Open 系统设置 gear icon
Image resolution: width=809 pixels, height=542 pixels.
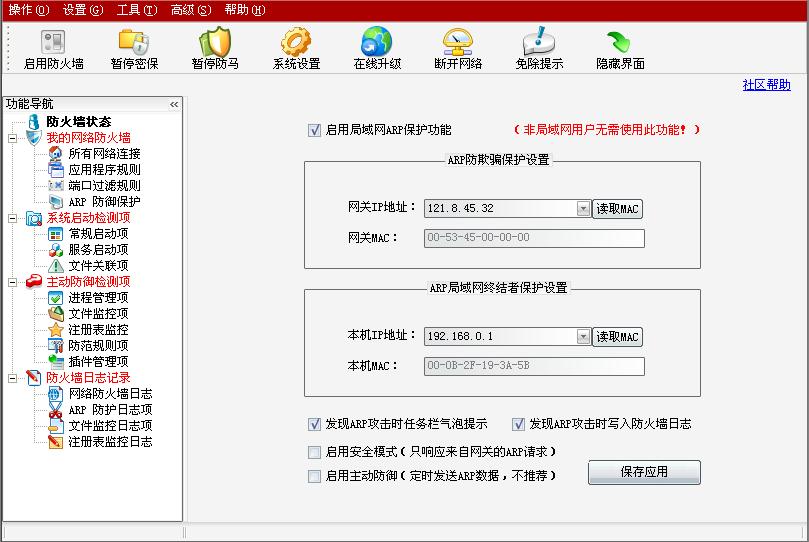(x=296, y=43)
